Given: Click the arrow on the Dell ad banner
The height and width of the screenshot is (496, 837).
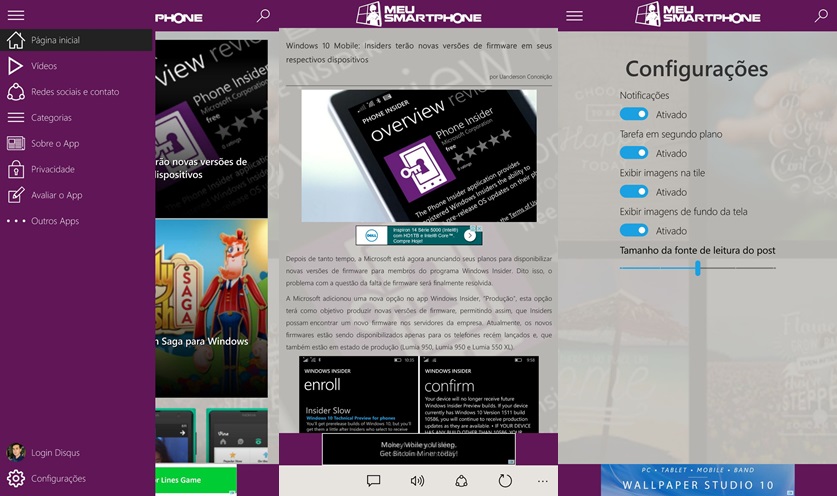Looking at the screenshot, I should tap(470, 235).
